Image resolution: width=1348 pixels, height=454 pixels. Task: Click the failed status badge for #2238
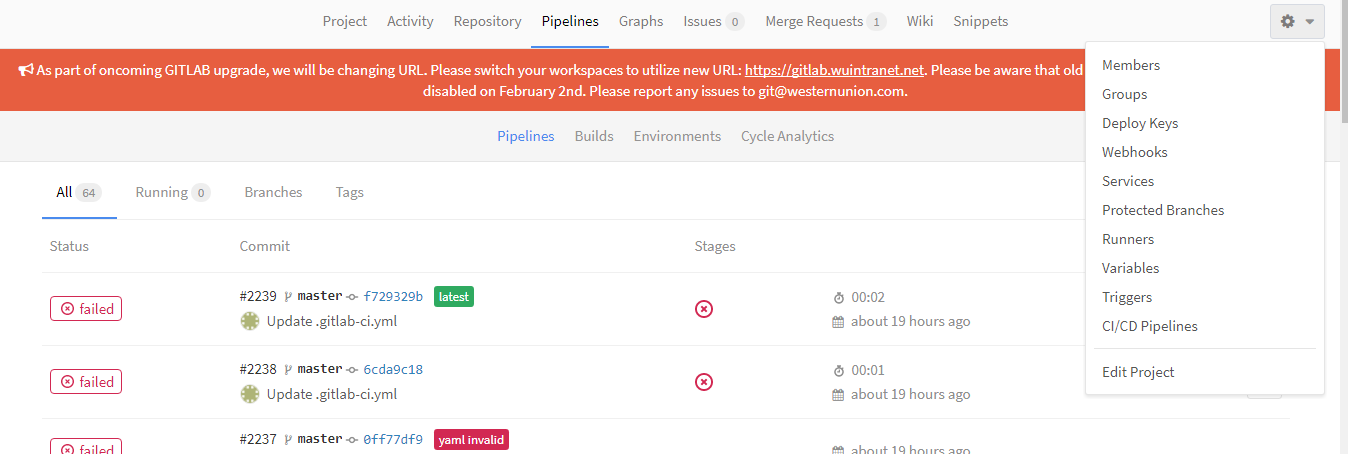[x=86, y=382]
